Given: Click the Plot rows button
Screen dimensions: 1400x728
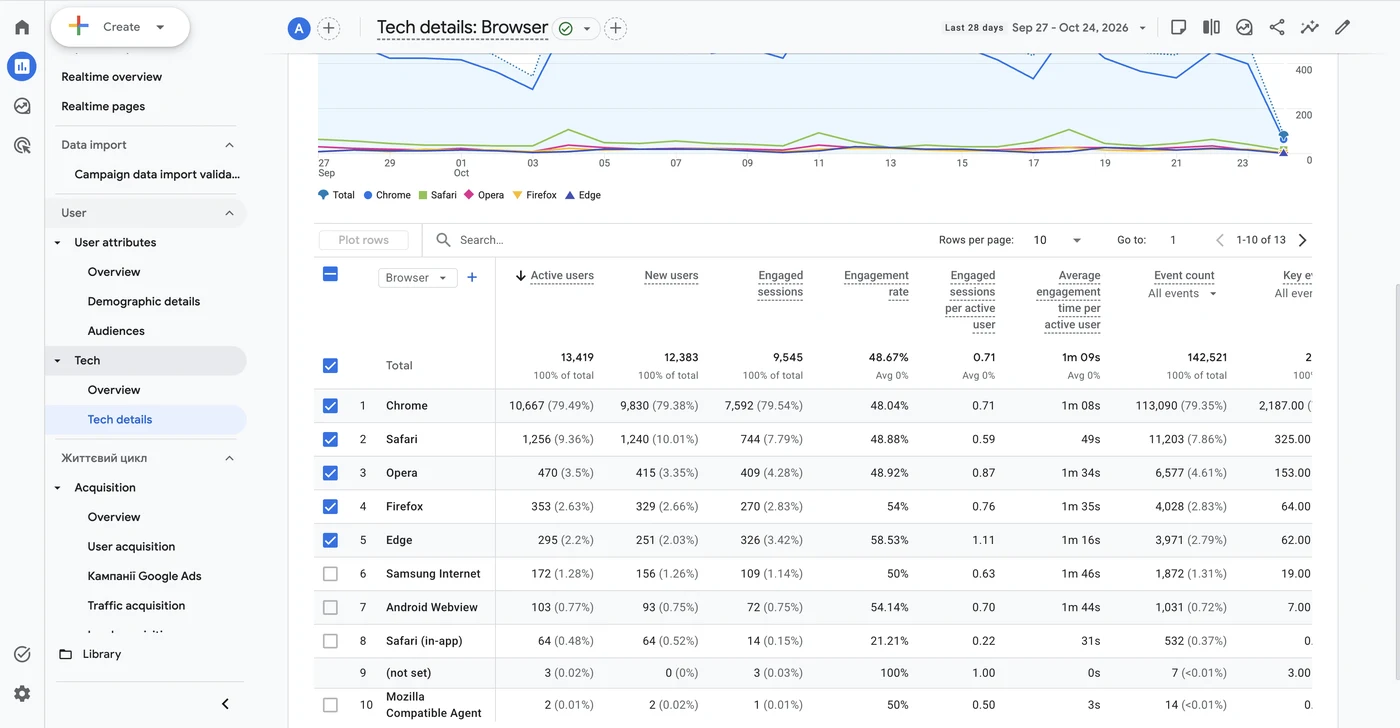Looking at the screenshot, I should point(363,240).
